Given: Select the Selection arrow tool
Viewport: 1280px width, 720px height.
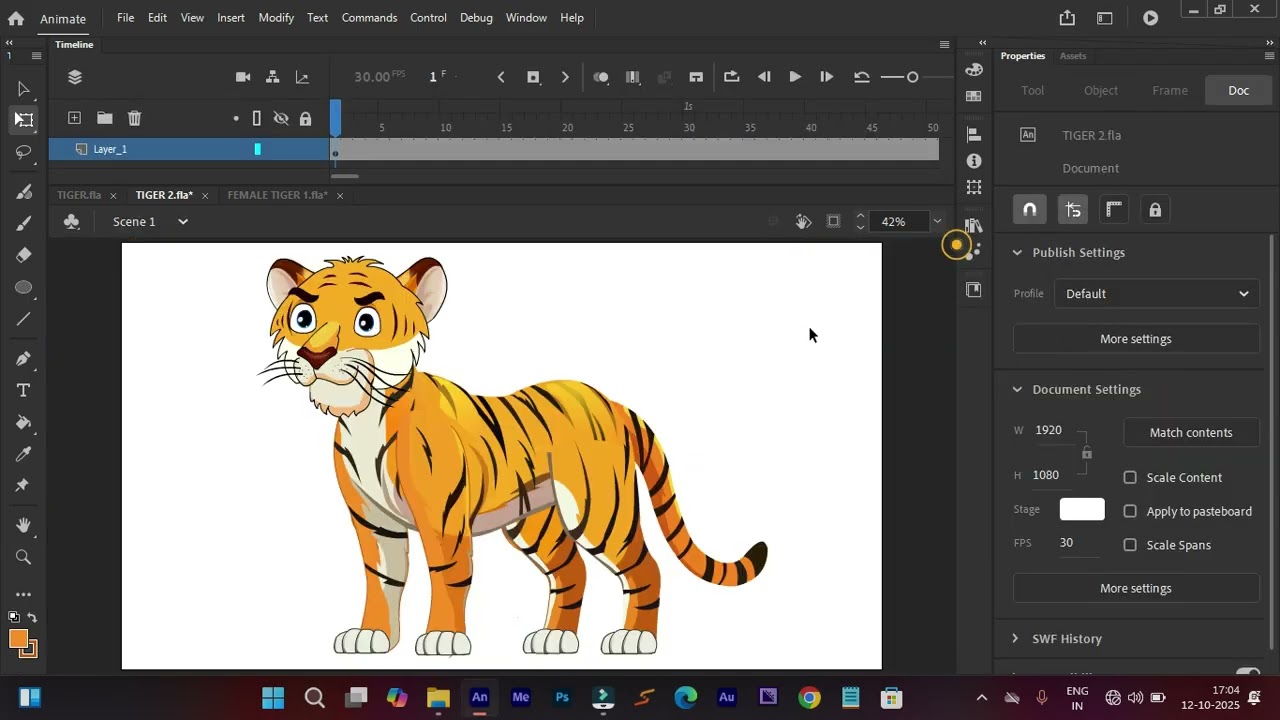Looking at the screenshot, I should click(x=24, y=89).
